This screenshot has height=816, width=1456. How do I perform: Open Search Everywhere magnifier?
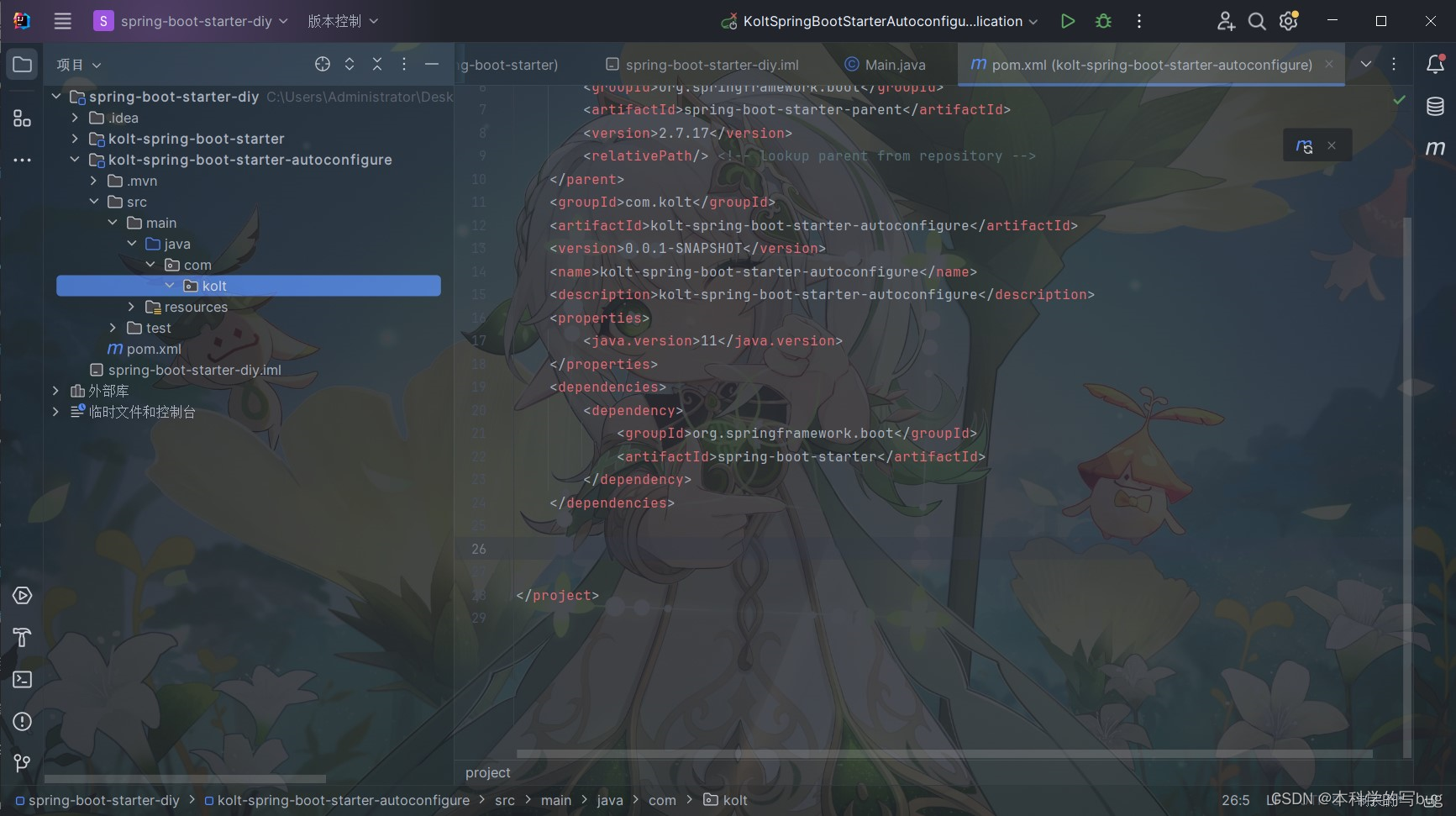[x=1257, y=21]
